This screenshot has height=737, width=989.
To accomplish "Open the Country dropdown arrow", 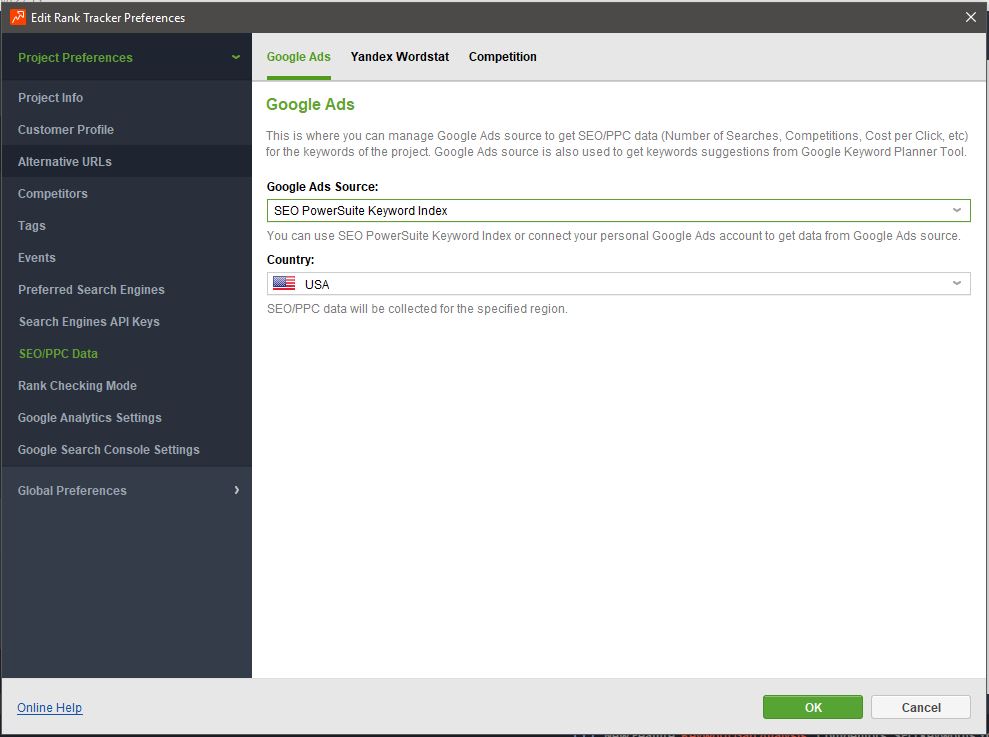I will (x=956, y=284).
